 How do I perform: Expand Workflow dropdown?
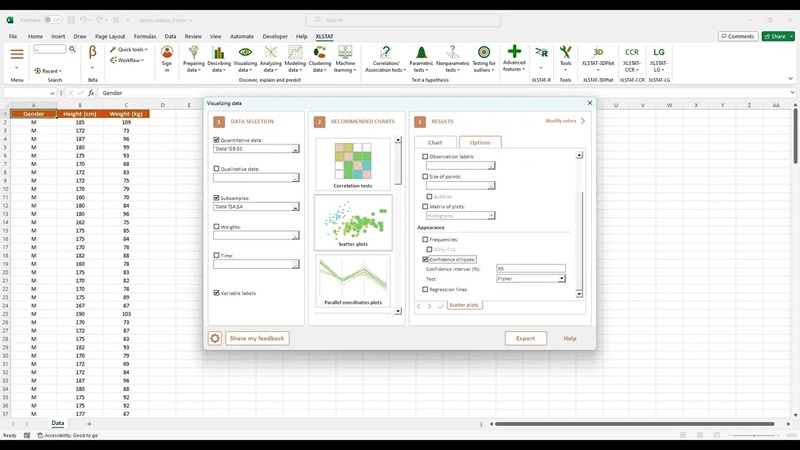point(127,60)
